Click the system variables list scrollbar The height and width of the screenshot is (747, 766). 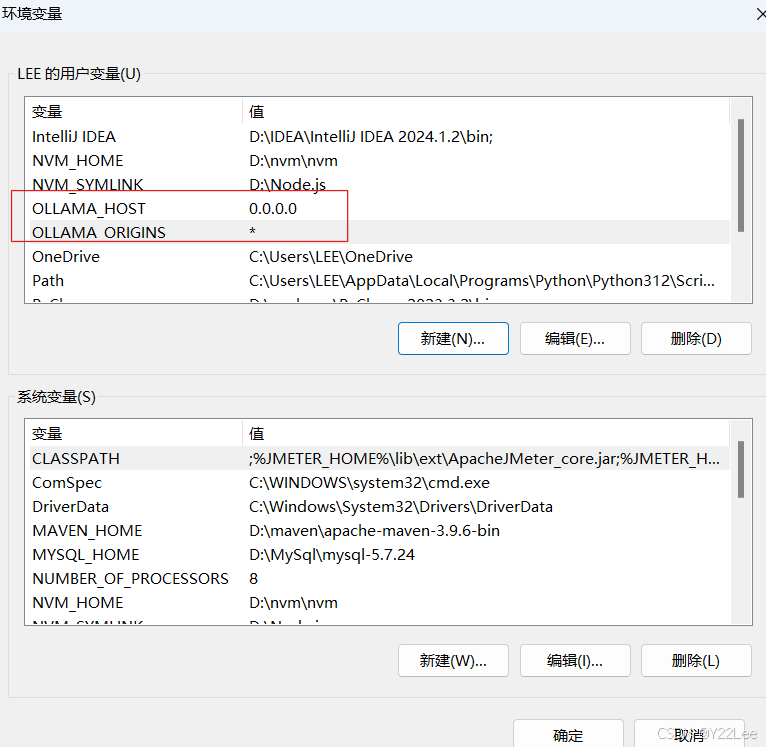(x=740, y=470)
